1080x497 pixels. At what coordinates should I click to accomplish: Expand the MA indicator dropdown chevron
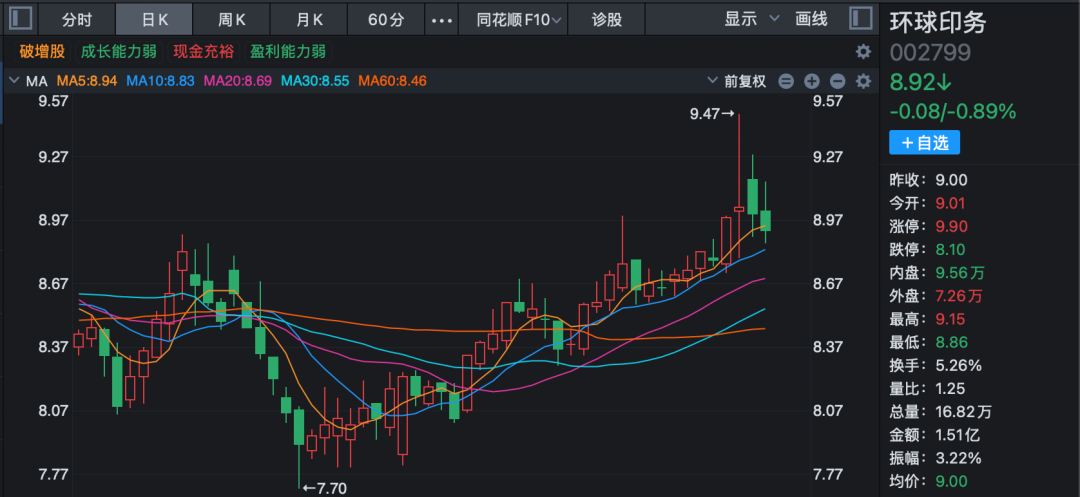[x=14, y=81]
